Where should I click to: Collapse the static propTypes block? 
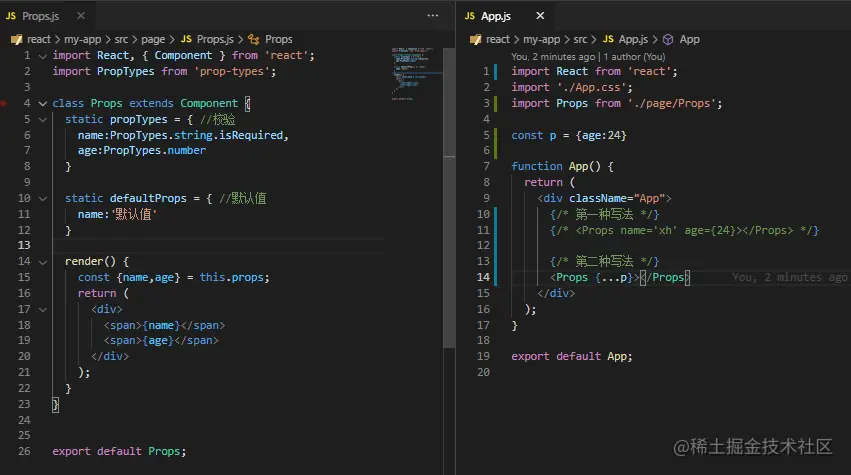click(42, 120)
